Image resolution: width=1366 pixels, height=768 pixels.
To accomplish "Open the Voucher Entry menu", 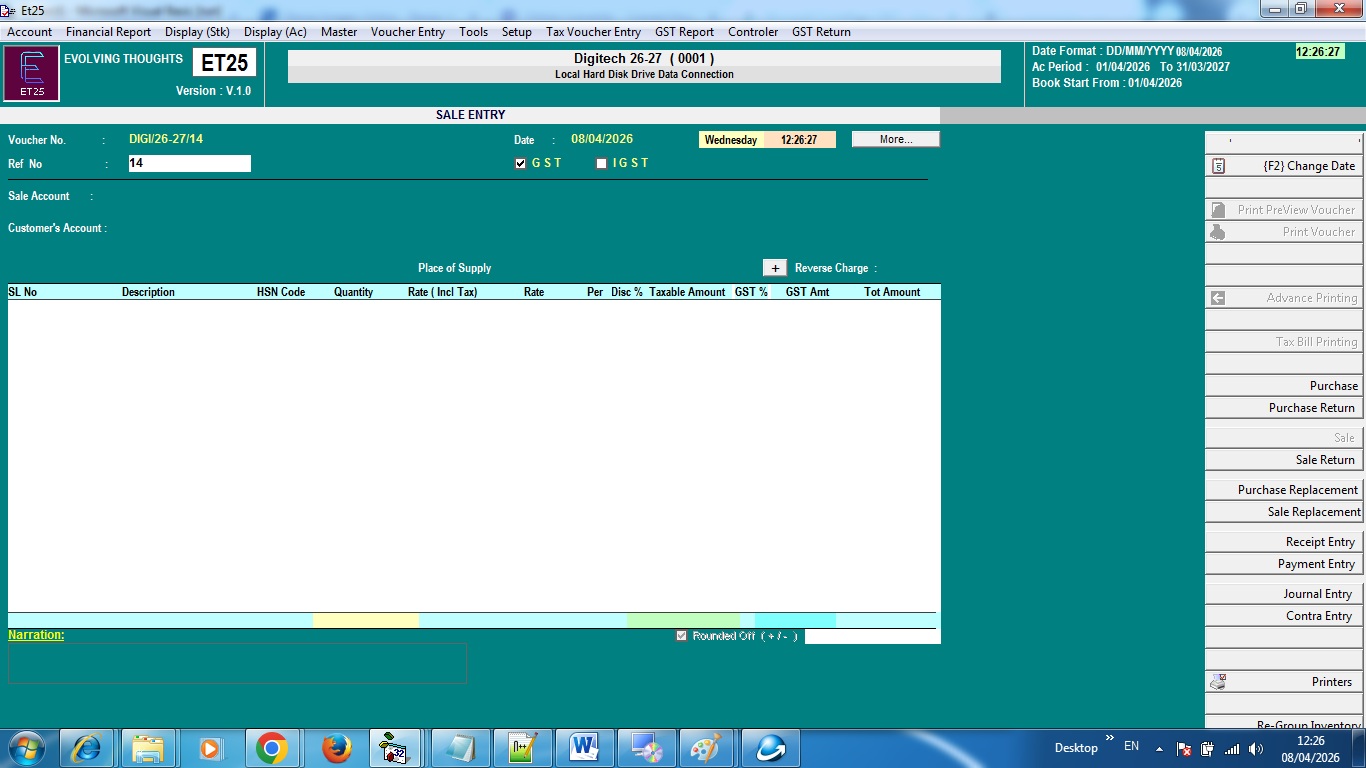I will (407, 32).
